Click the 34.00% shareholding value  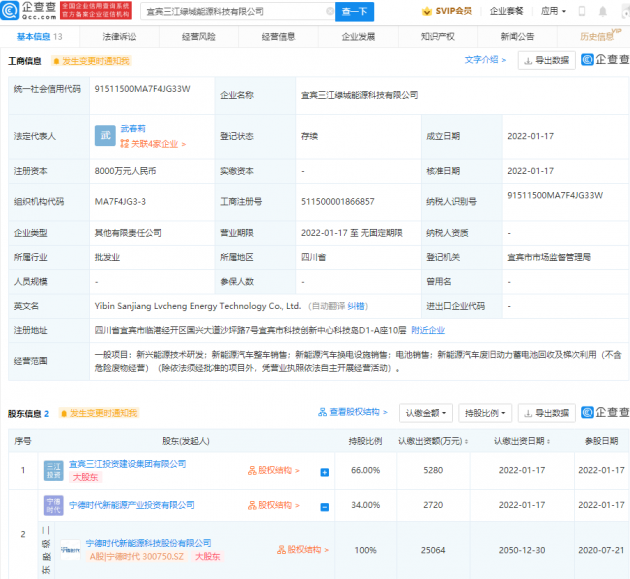(365, 505)
